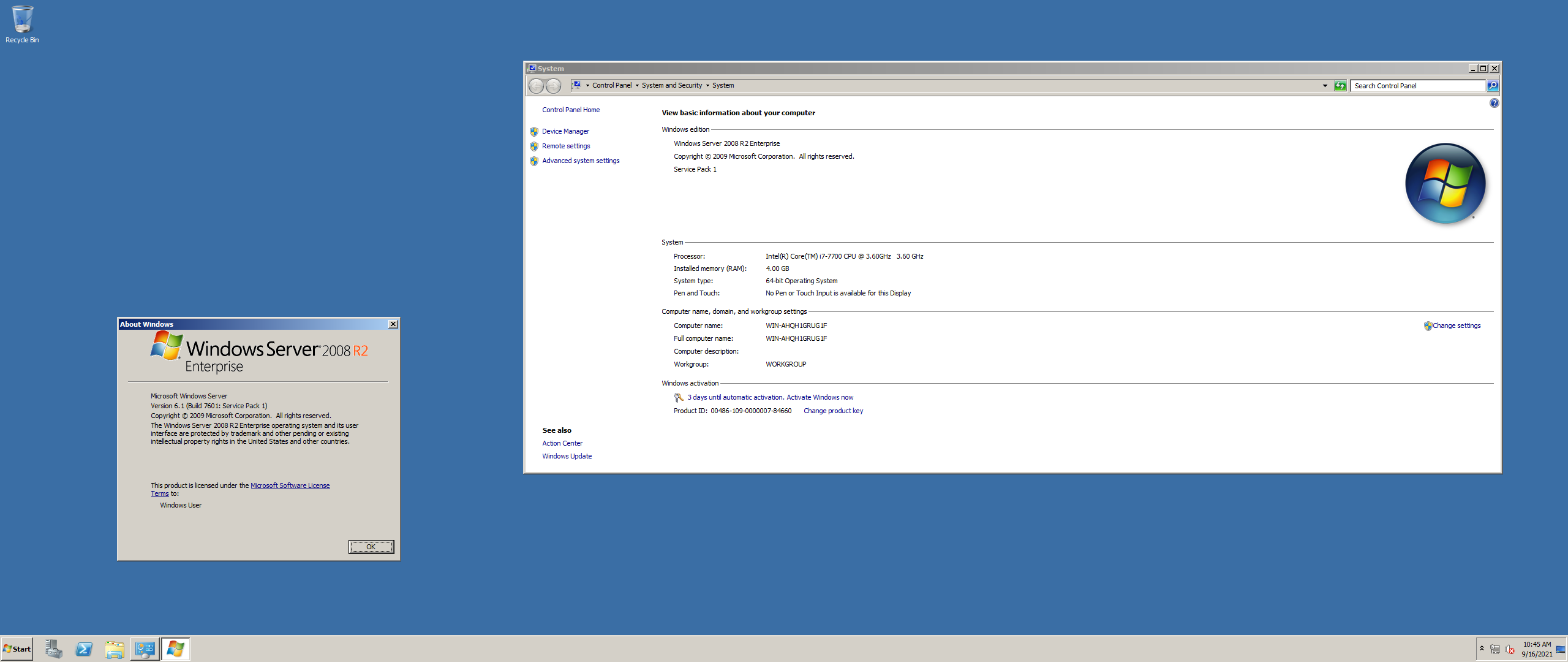1568x662 pixels.
Task: Click the keys icon under Windows activation
Action: 679,398
